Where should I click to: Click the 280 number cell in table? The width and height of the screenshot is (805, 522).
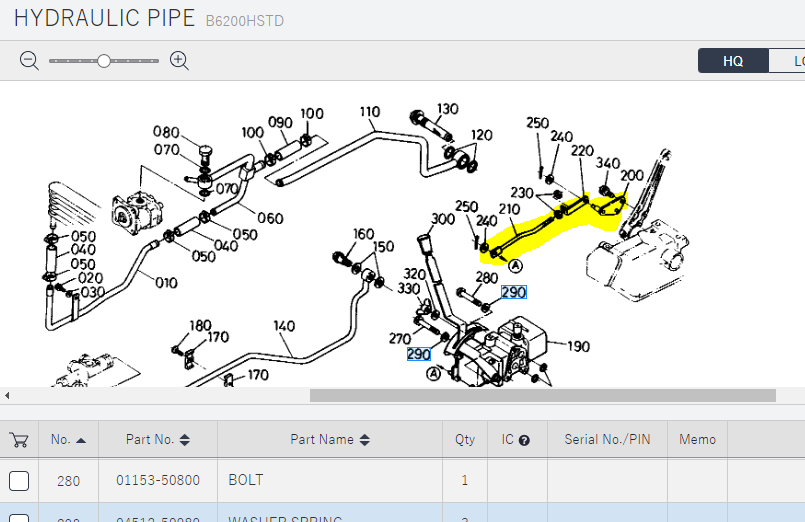[68, 481]
